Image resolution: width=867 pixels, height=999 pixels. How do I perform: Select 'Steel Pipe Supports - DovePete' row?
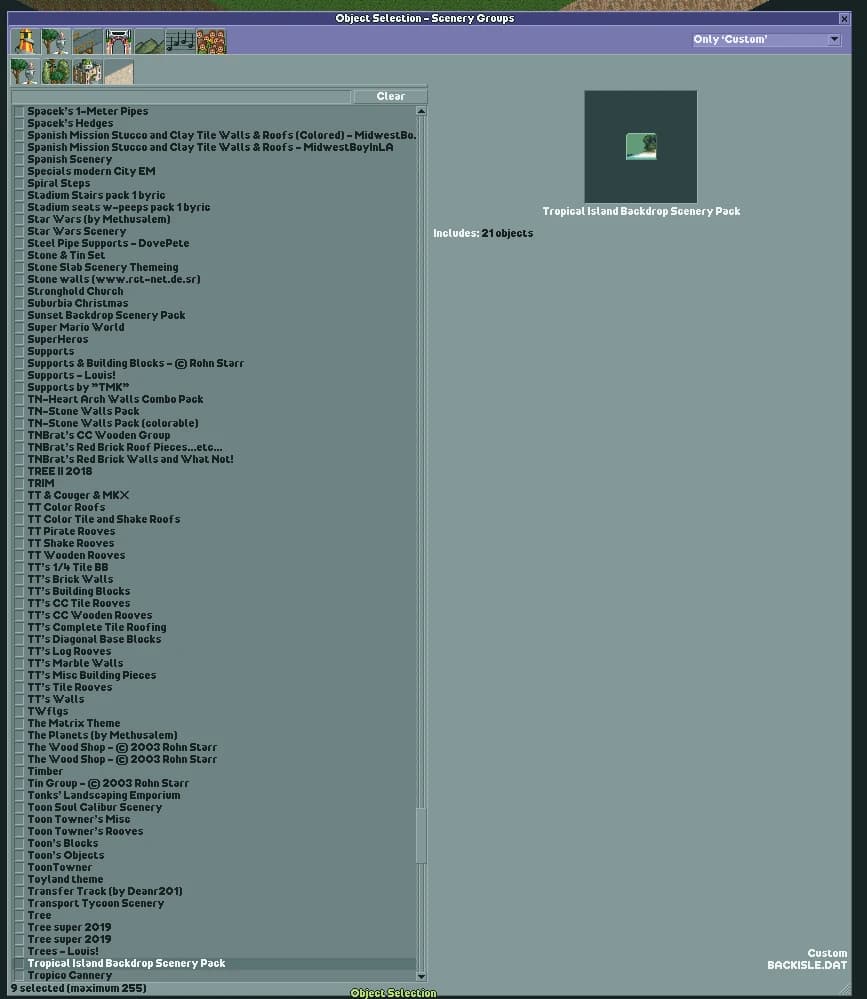(x=215, y=243)
